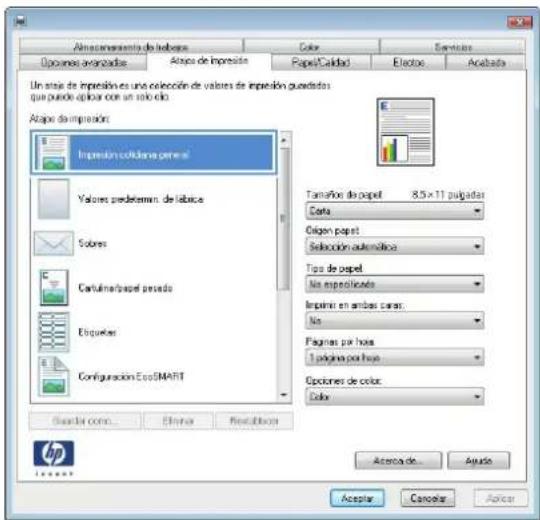
Task: Click the shortcut list scroll up arrow
Action: [x=284, y=140]
